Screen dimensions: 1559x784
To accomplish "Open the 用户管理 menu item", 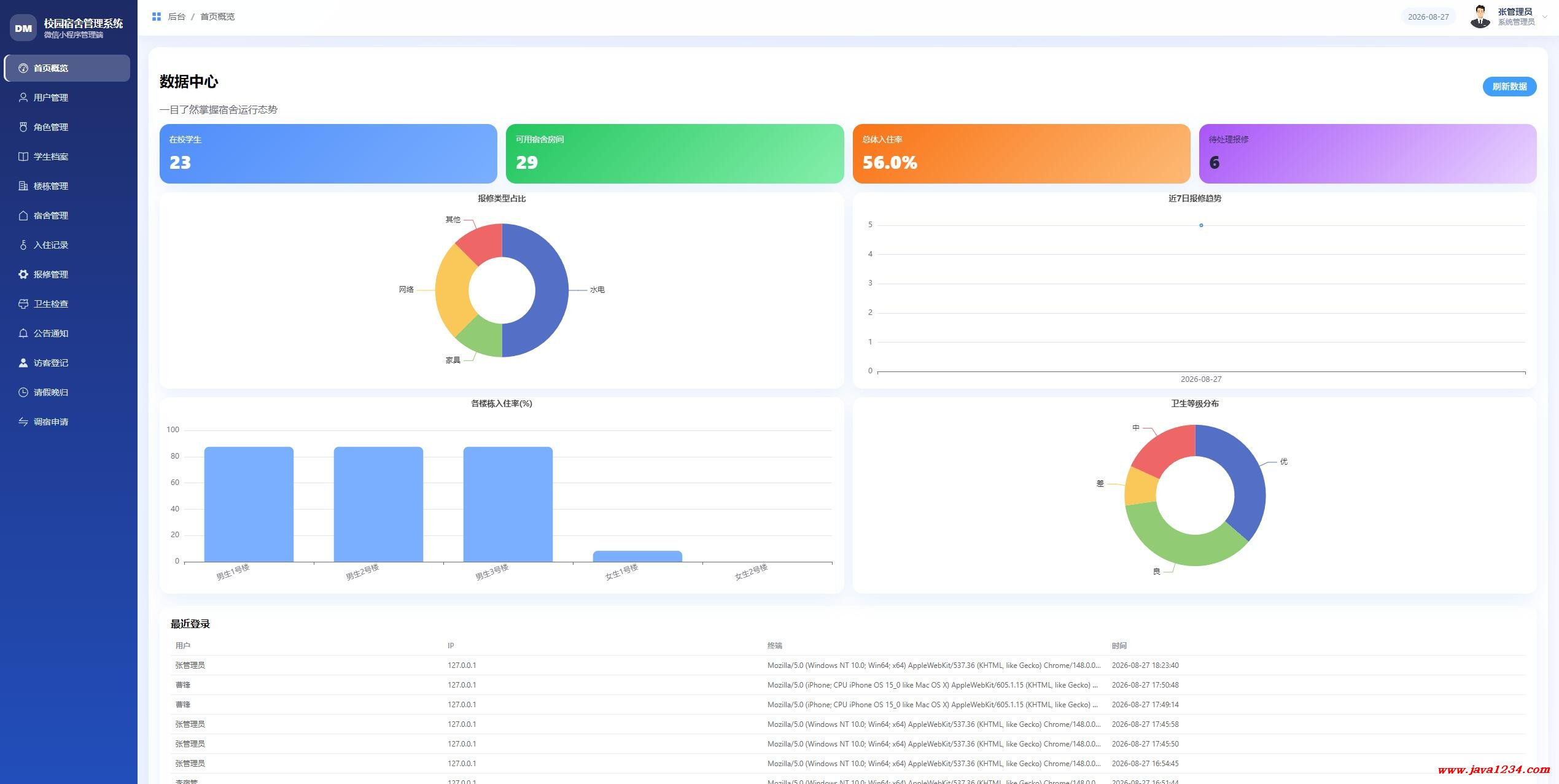I will pos(68,98).
